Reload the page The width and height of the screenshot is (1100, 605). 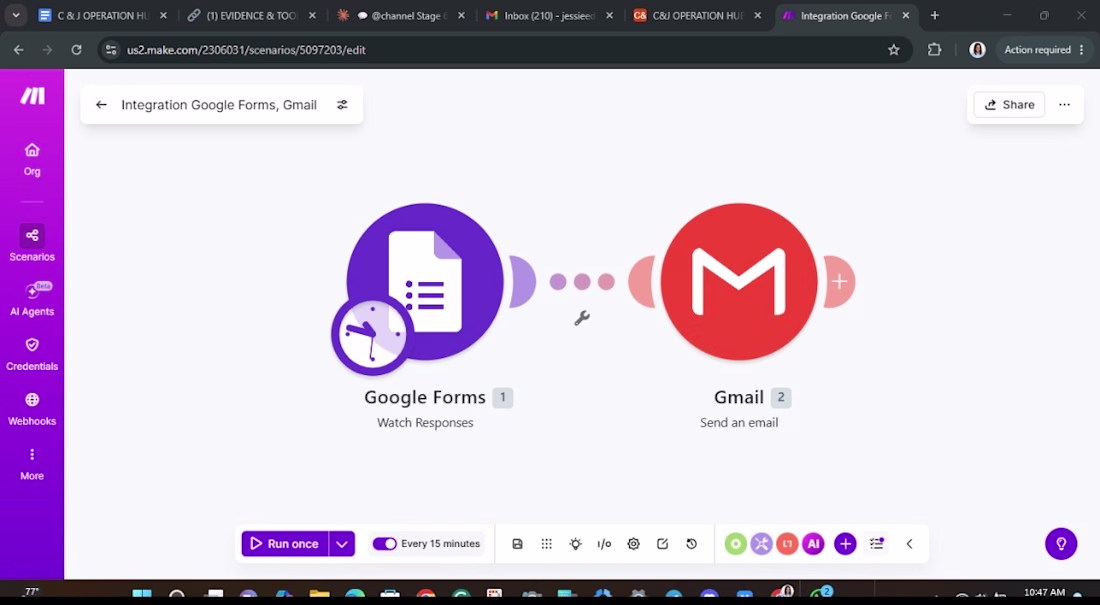pos(76,50)
